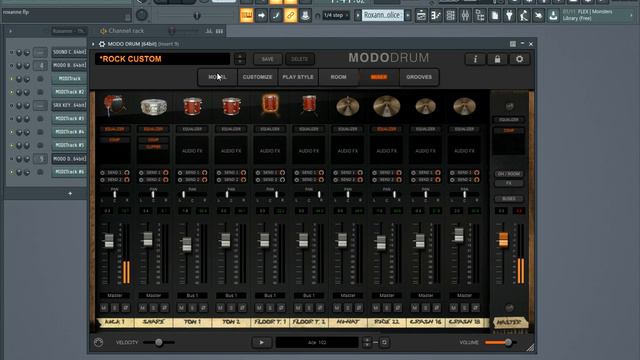This screenshot has width=640, height=360.
Task: Open Kick 1 EQUALIZER
Action: coord(115,129)
